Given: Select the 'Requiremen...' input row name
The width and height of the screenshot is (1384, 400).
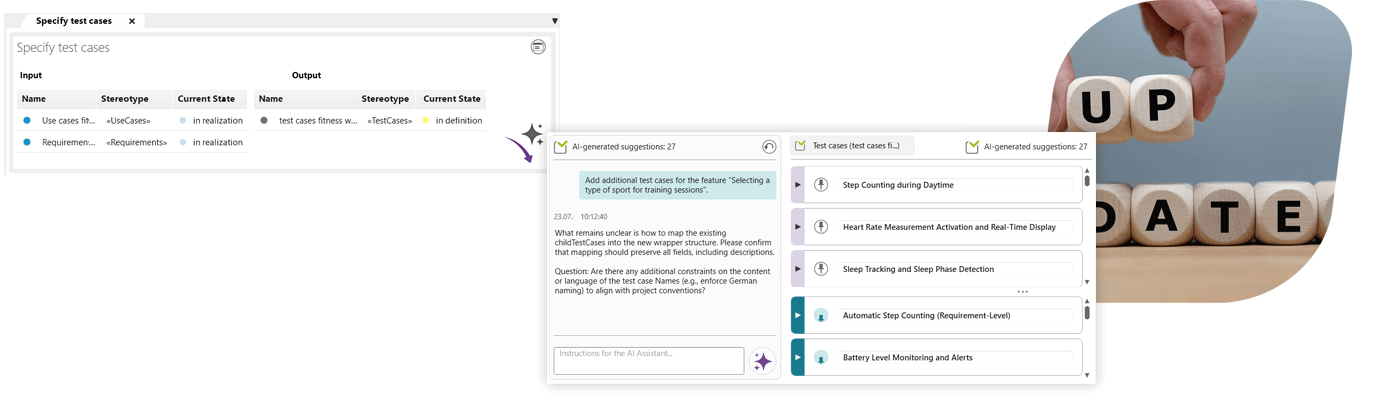Looking at the screenshot, I should [69, 142].
